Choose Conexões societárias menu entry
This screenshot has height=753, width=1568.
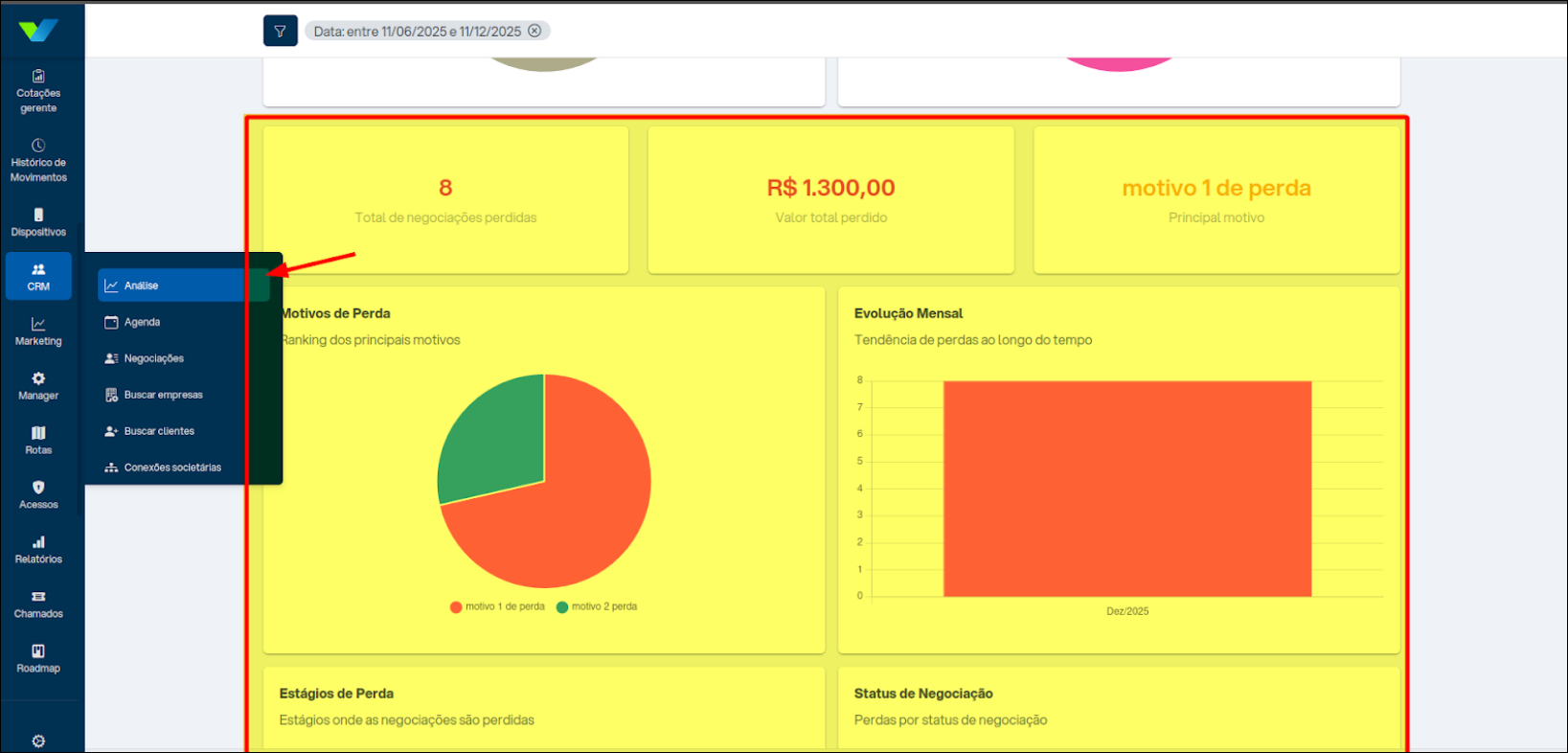pos(172,468)
